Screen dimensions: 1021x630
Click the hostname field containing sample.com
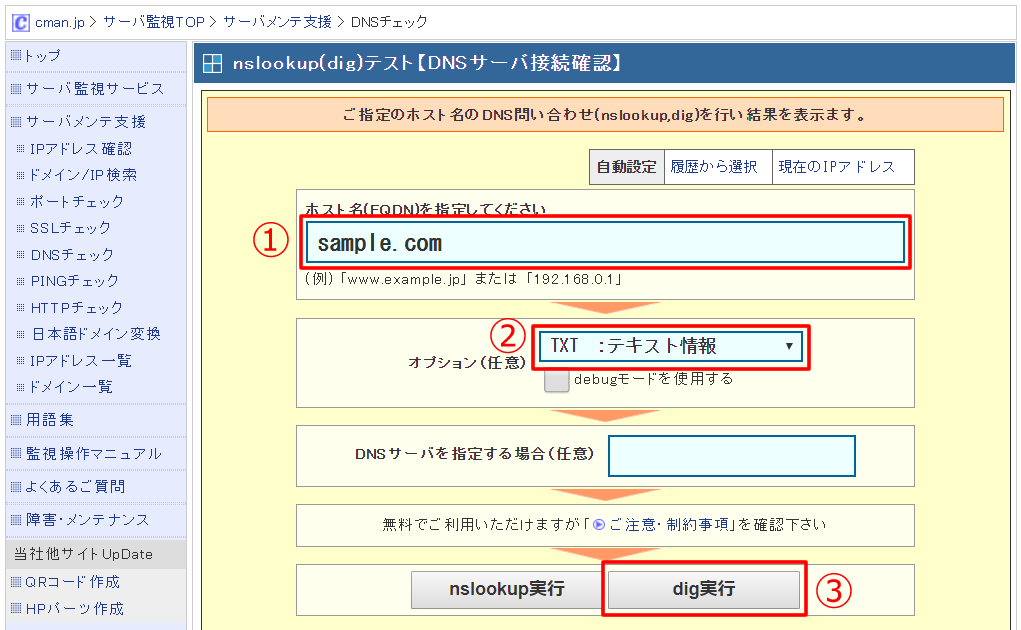click(x=606, y=243)
